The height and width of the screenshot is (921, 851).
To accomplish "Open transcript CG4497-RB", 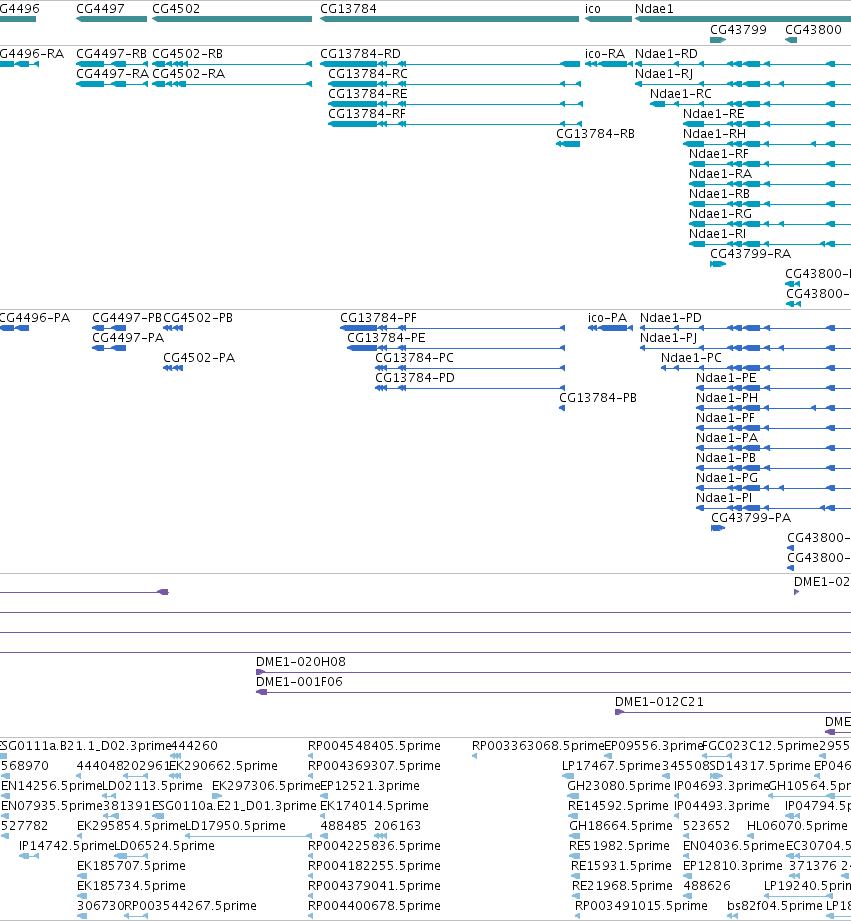I will pyautogui.click(x=112, y=54).
